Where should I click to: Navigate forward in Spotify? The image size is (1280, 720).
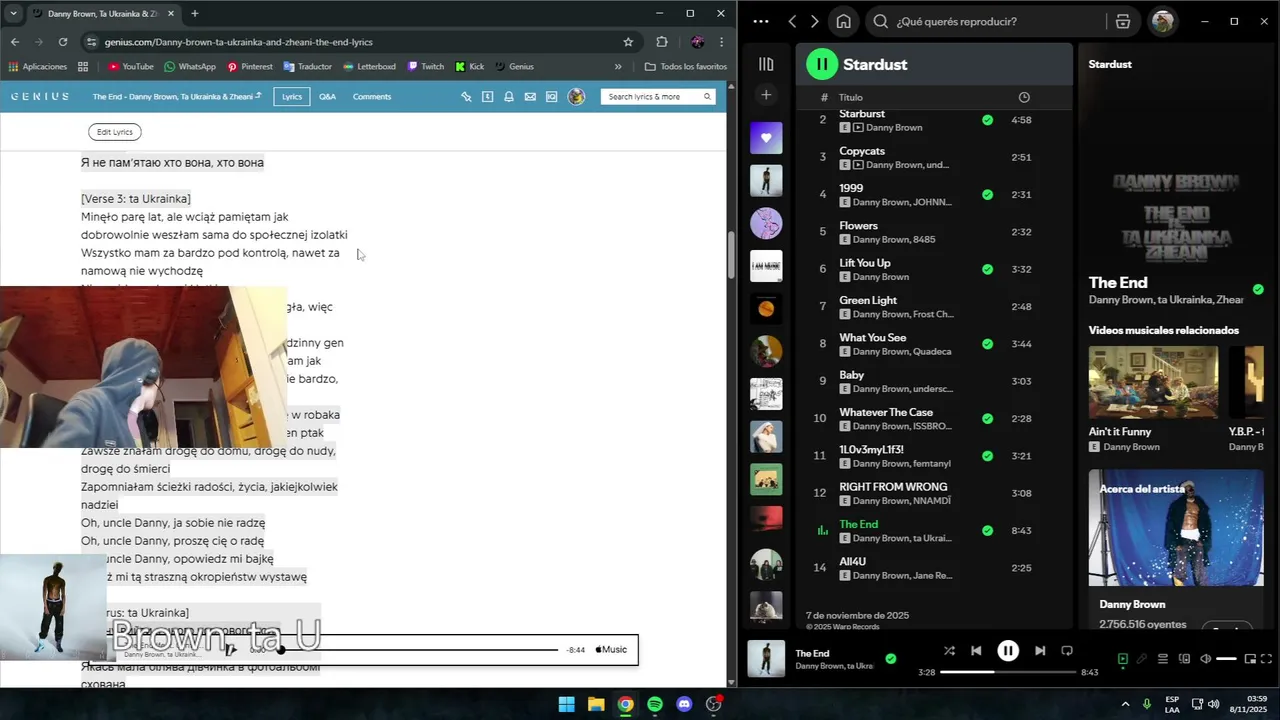[x=814, y=21]
